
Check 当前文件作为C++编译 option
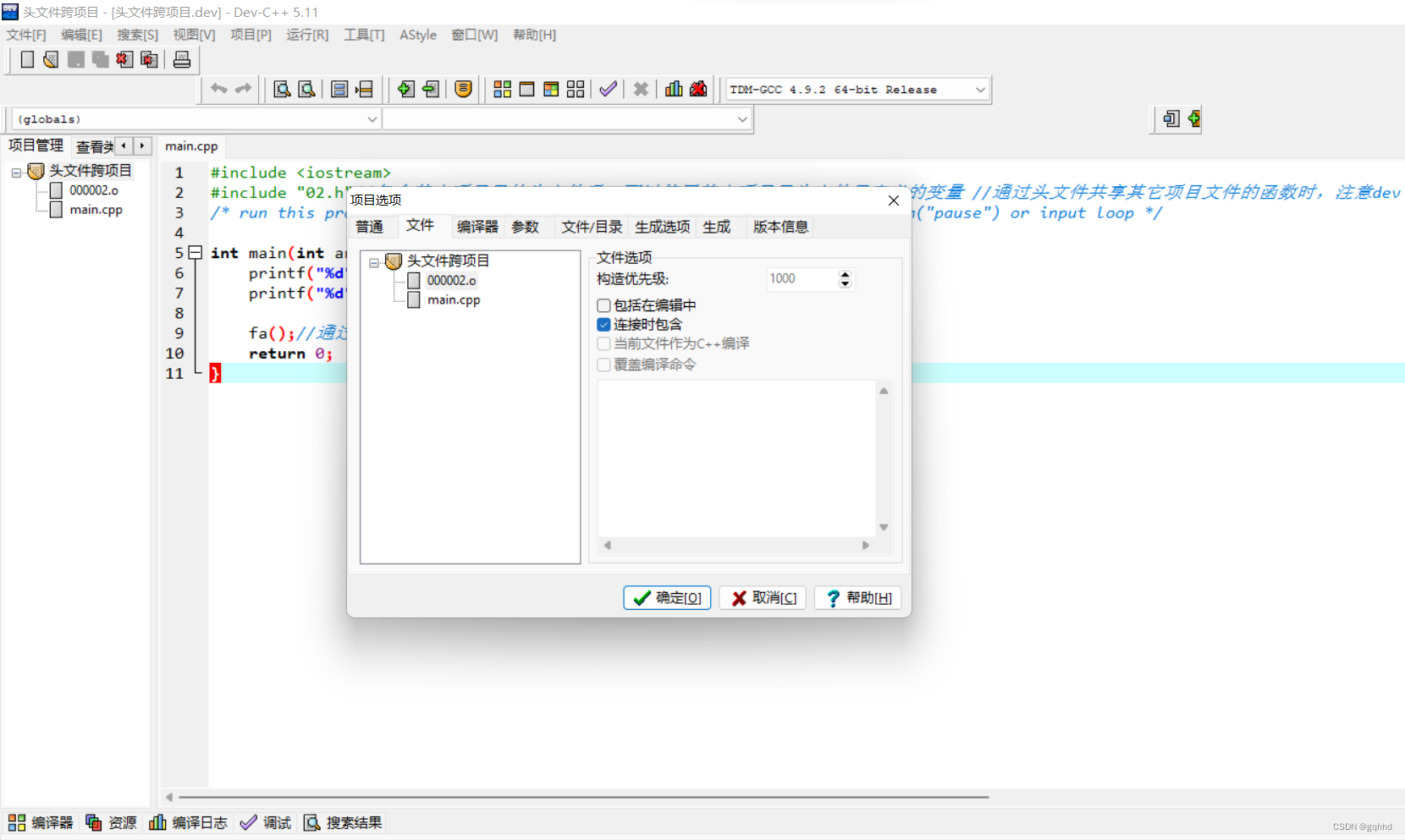pyautogui.click(x=603, y=343)
